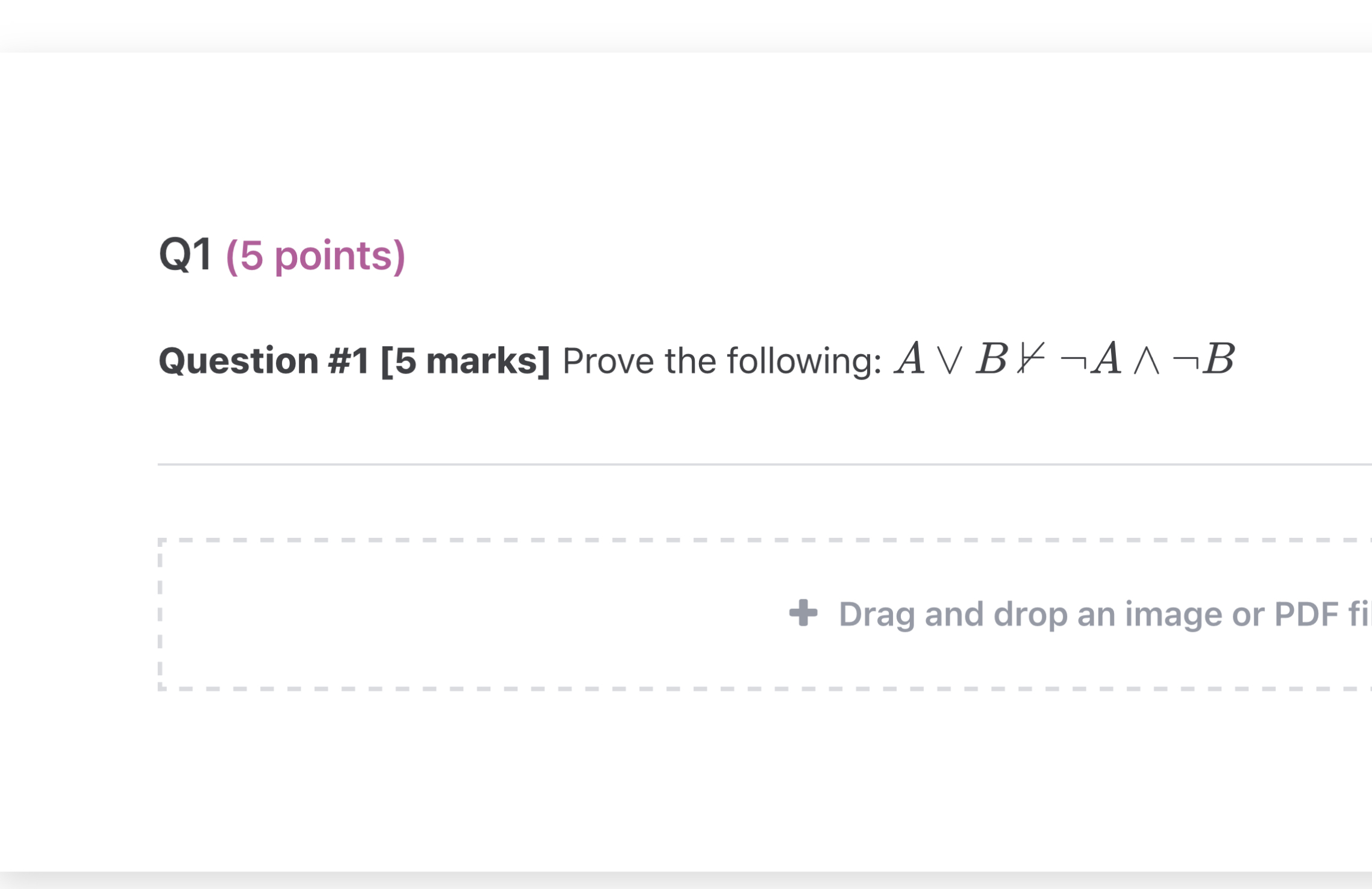Screen dimensions: 1372x889
Task: Click the plus sign next to drag-and-drop text
Action: (x=804, y=613)
